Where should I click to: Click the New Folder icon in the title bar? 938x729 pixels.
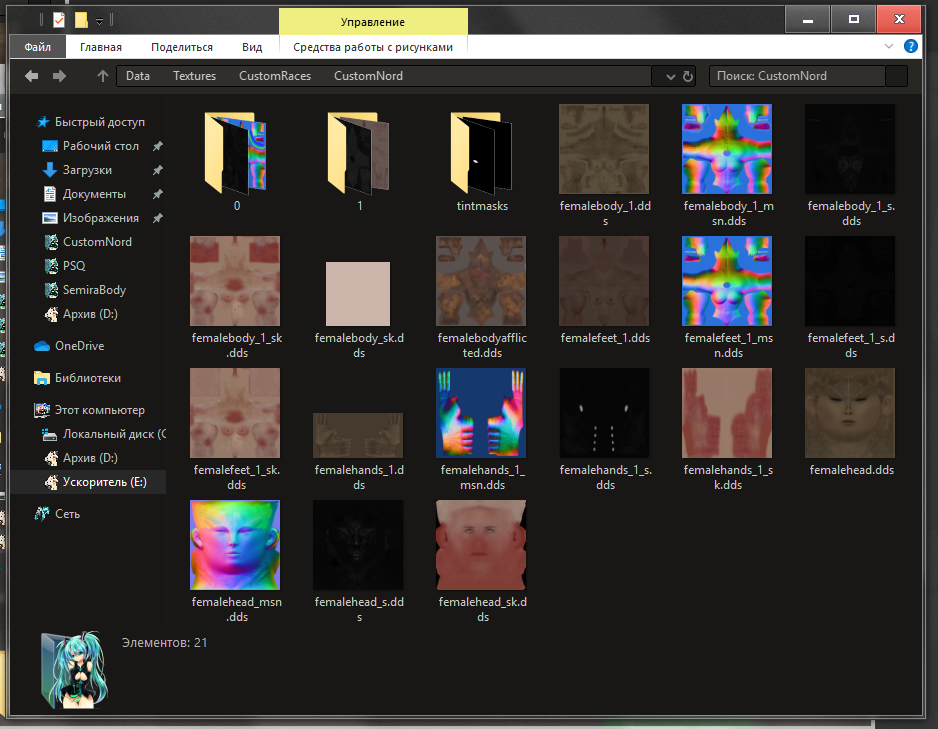click(x=81, y=19)
